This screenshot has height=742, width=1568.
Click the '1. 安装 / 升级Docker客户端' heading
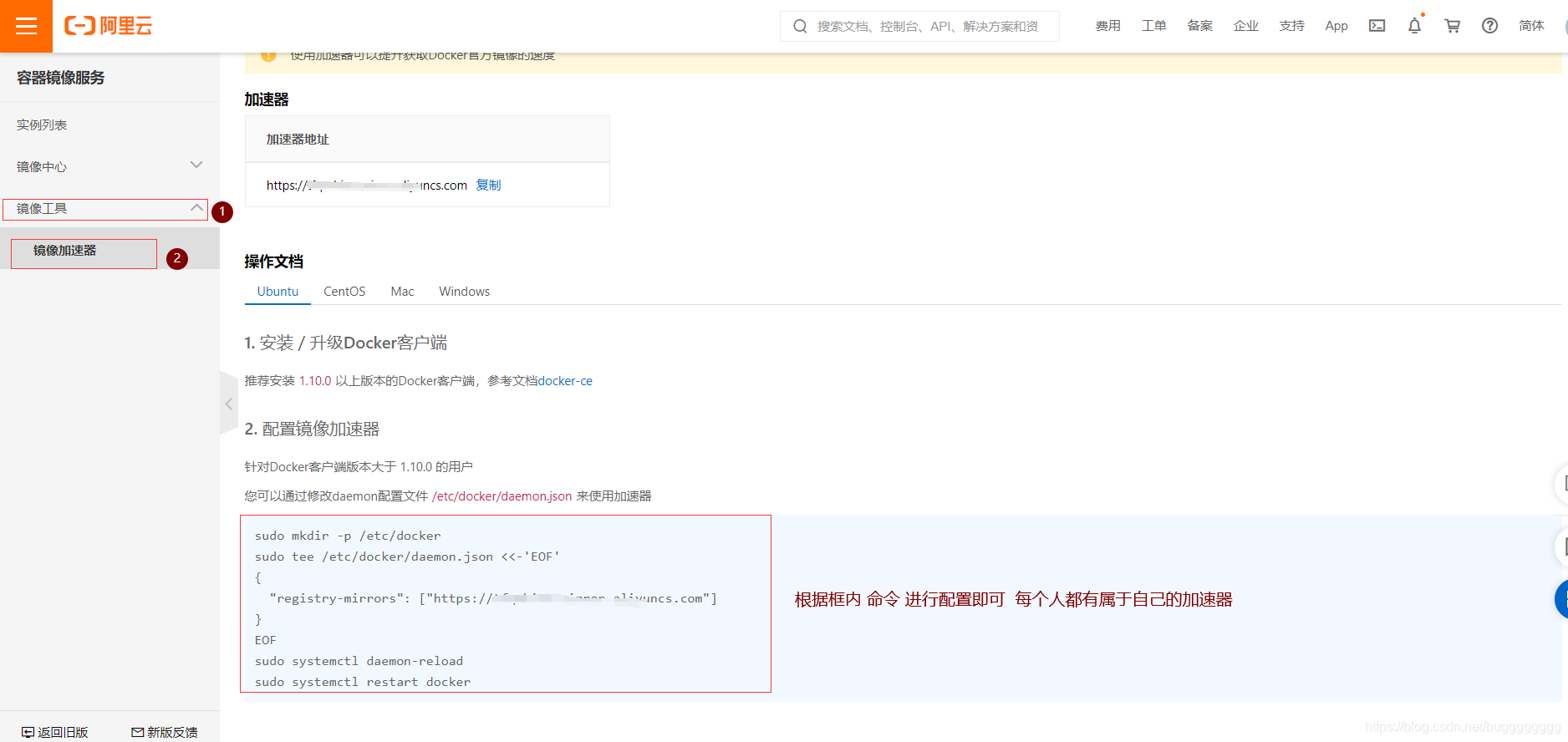pyautogui.click(x=345, y=343)
